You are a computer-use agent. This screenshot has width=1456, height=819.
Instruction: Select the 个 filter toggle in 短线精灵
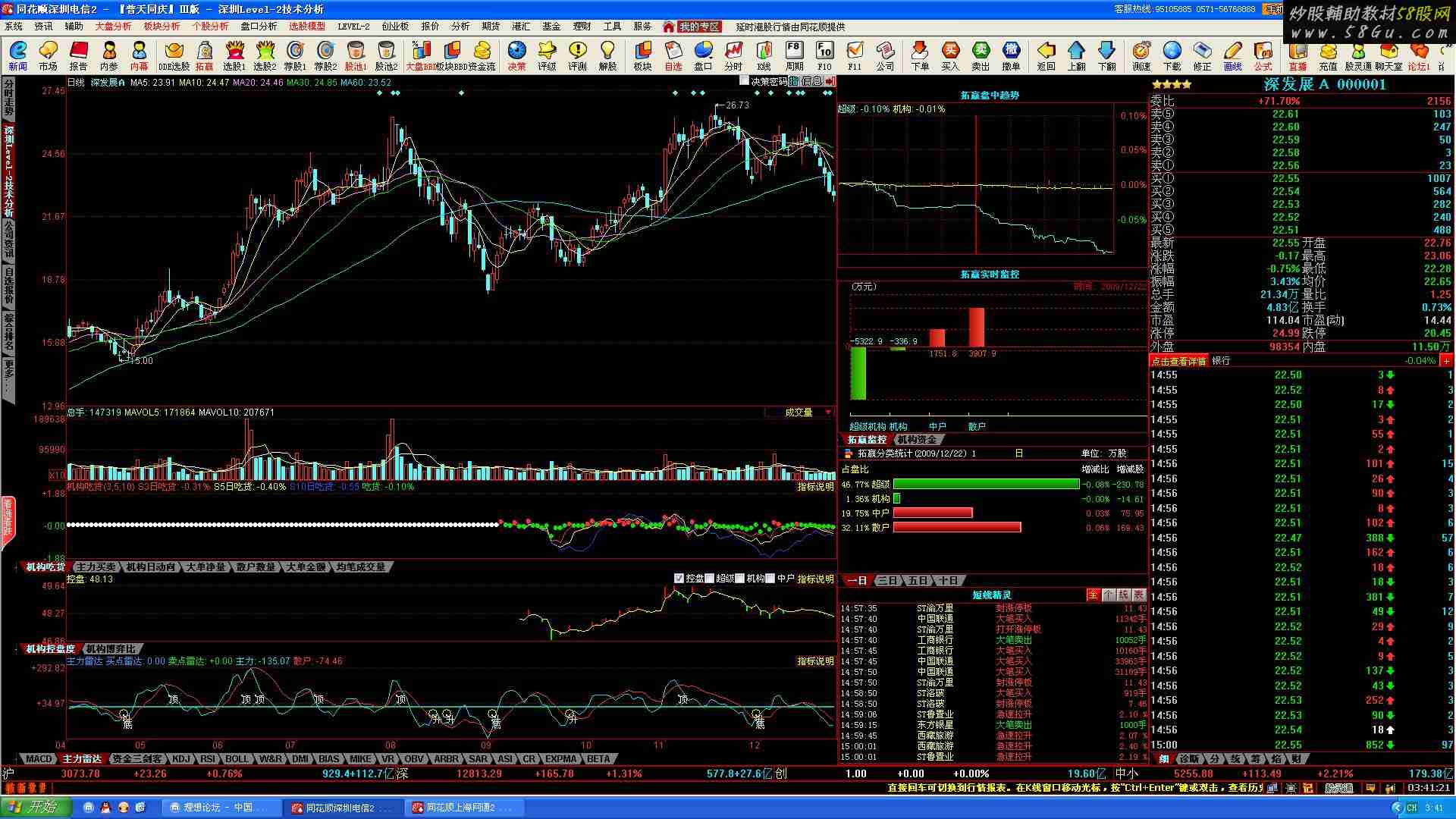pyautogui.click(x=1108, y=595)
